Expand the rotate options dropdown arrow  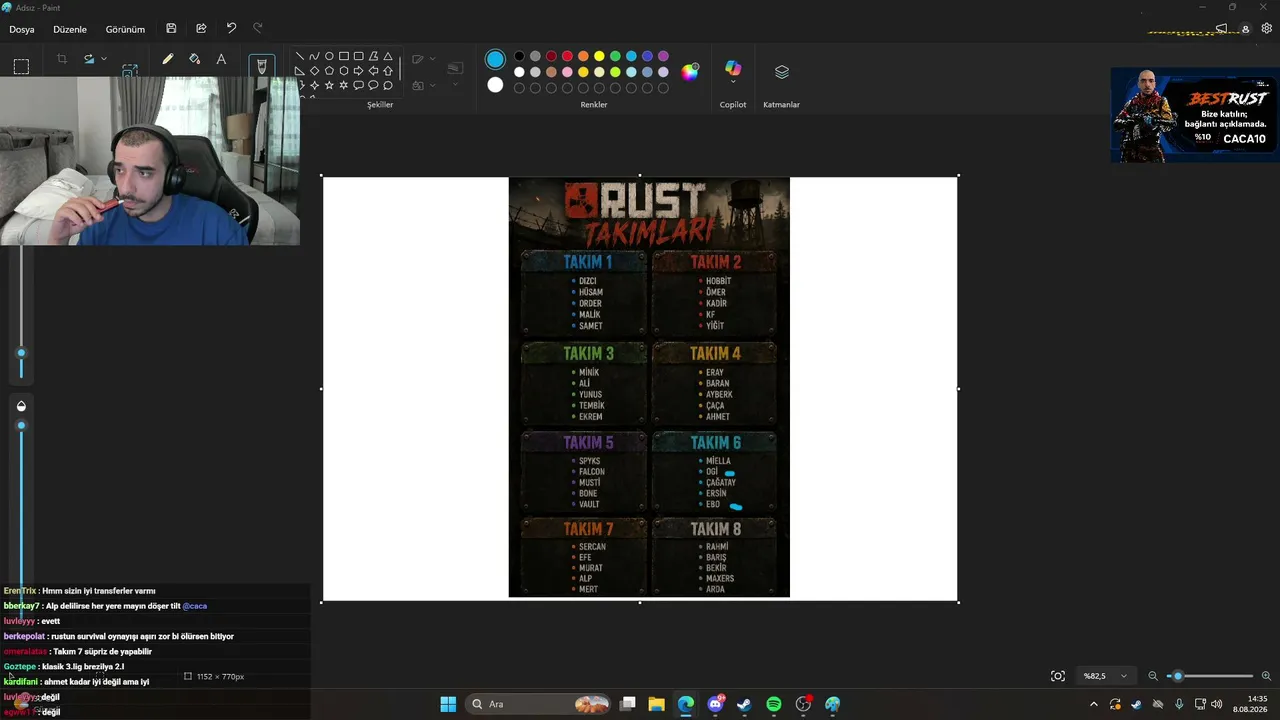coord(103,59)
